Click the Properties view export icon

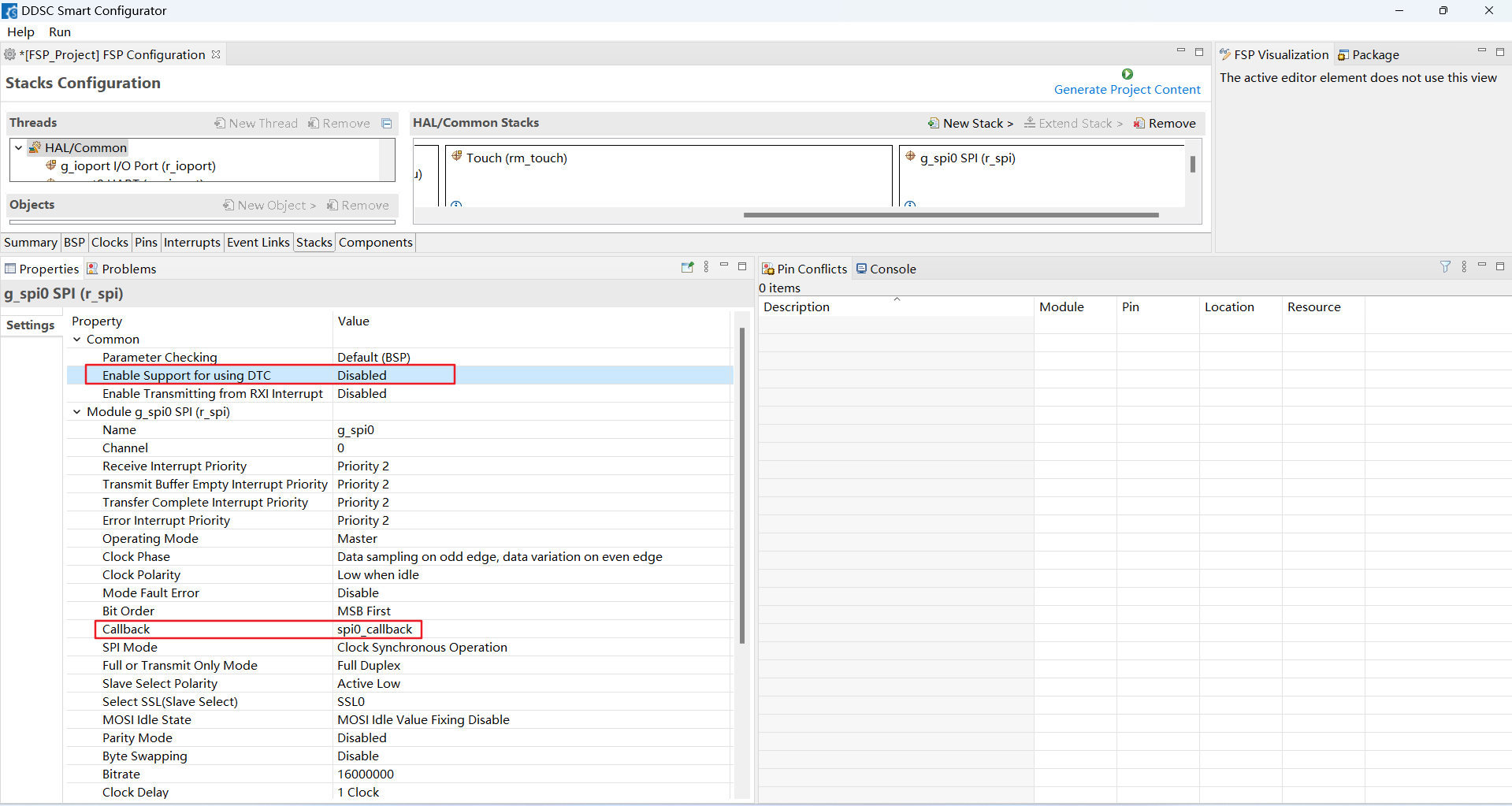point(687,267)
